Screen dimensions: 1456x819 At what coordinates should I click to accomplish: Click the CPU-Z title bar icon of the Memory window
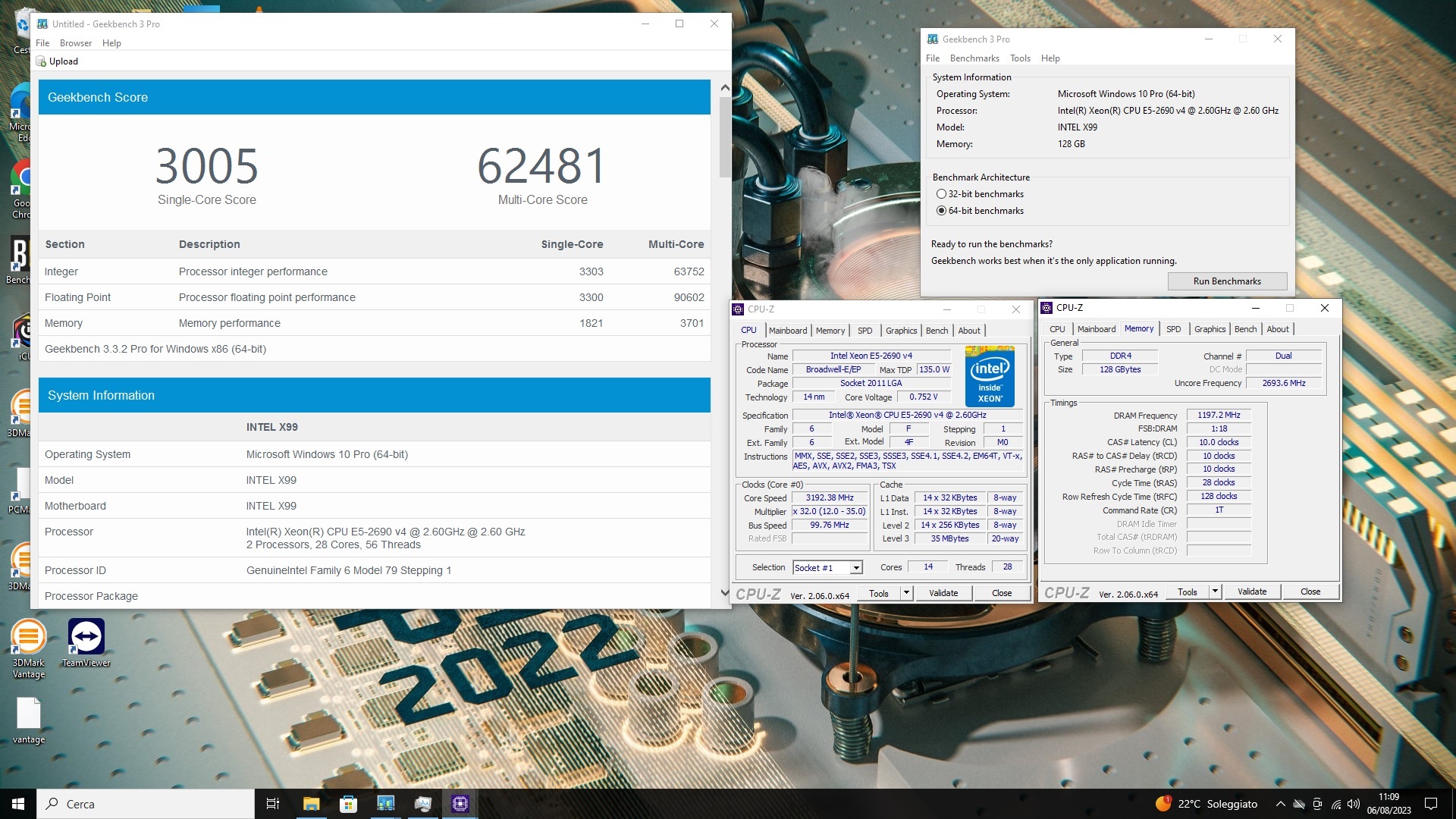(x=1046, y=308)
